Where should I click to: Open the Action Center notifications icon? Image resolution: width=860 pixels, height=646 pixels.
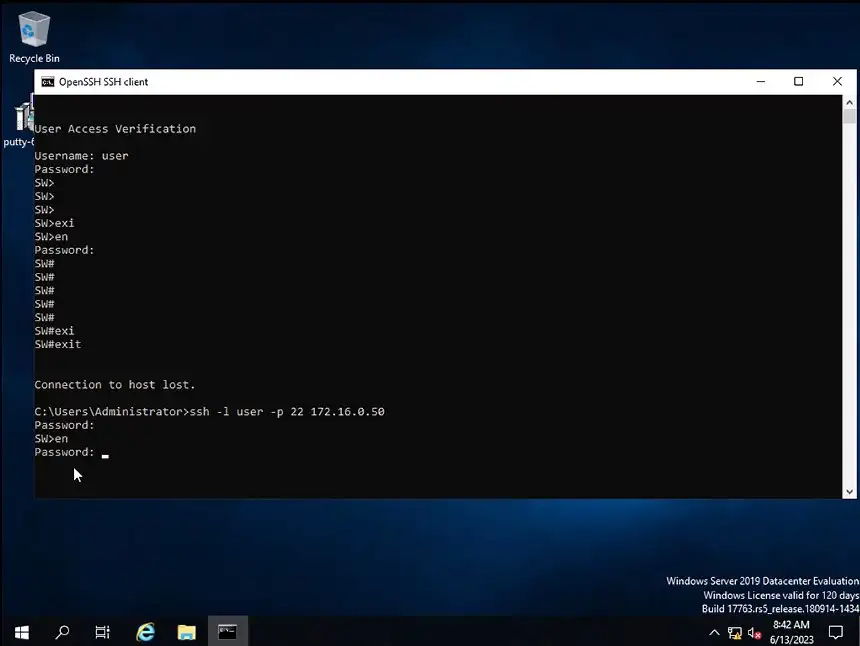coord(836,632)
